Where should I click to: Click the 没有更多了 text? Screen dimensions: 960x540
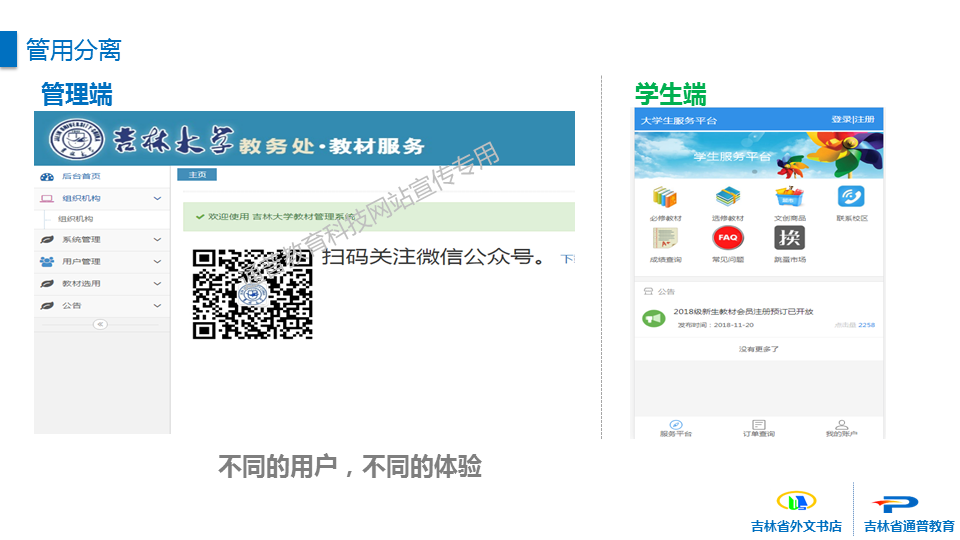[x=759, y=349]
